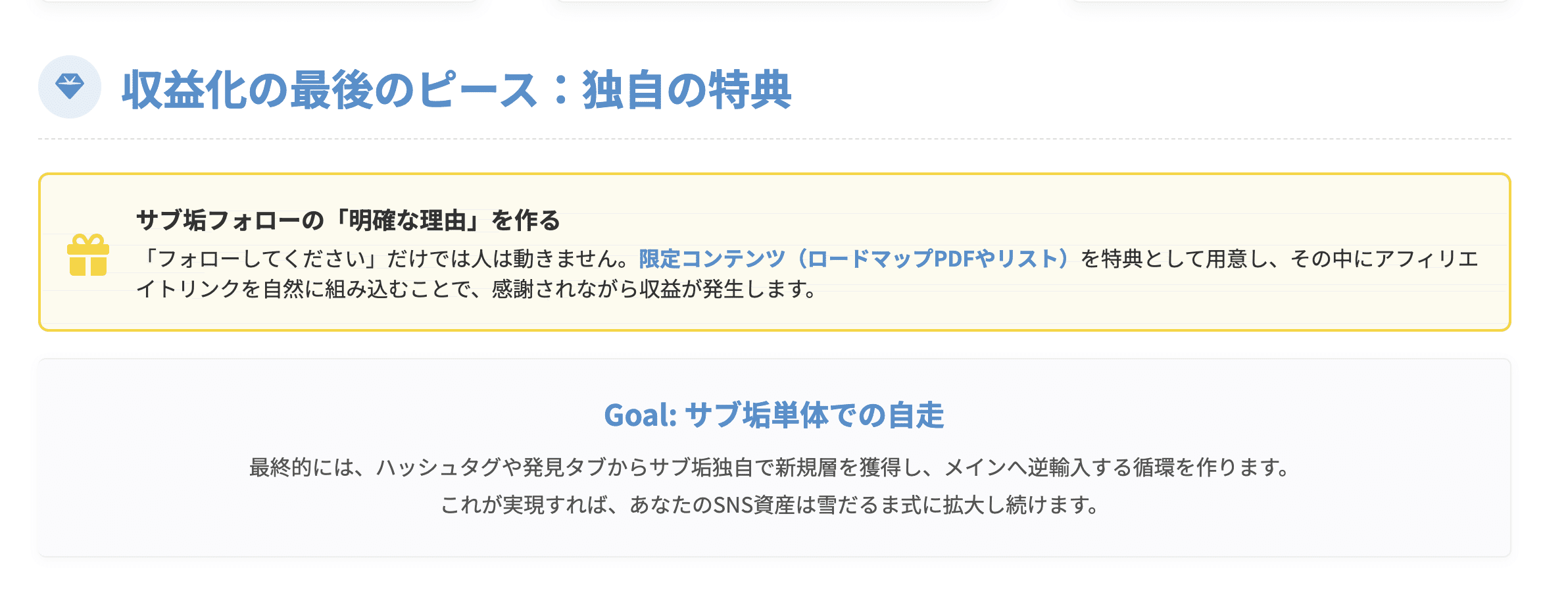Click the dashed divider under the heading
This screenshot has height=616, width=1568.
(x=774, y=139)
